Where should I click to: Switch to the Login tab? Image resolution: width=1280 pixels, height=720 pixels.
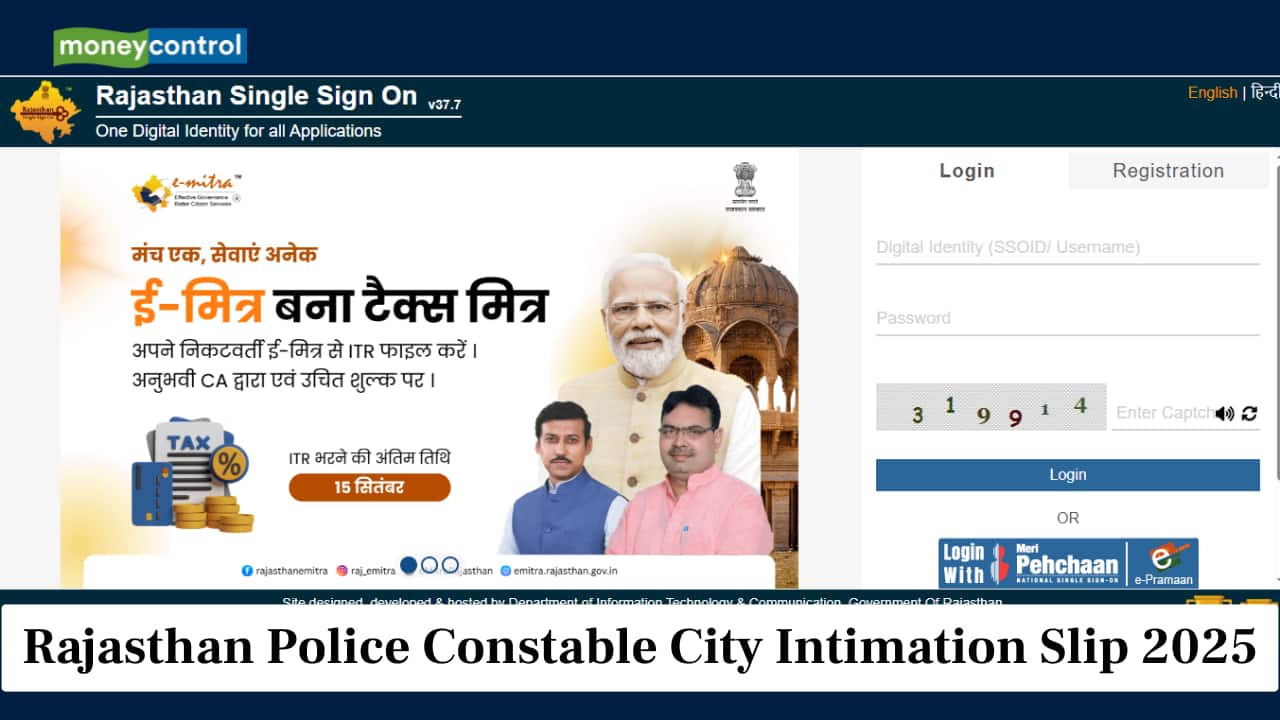point(966,171)
